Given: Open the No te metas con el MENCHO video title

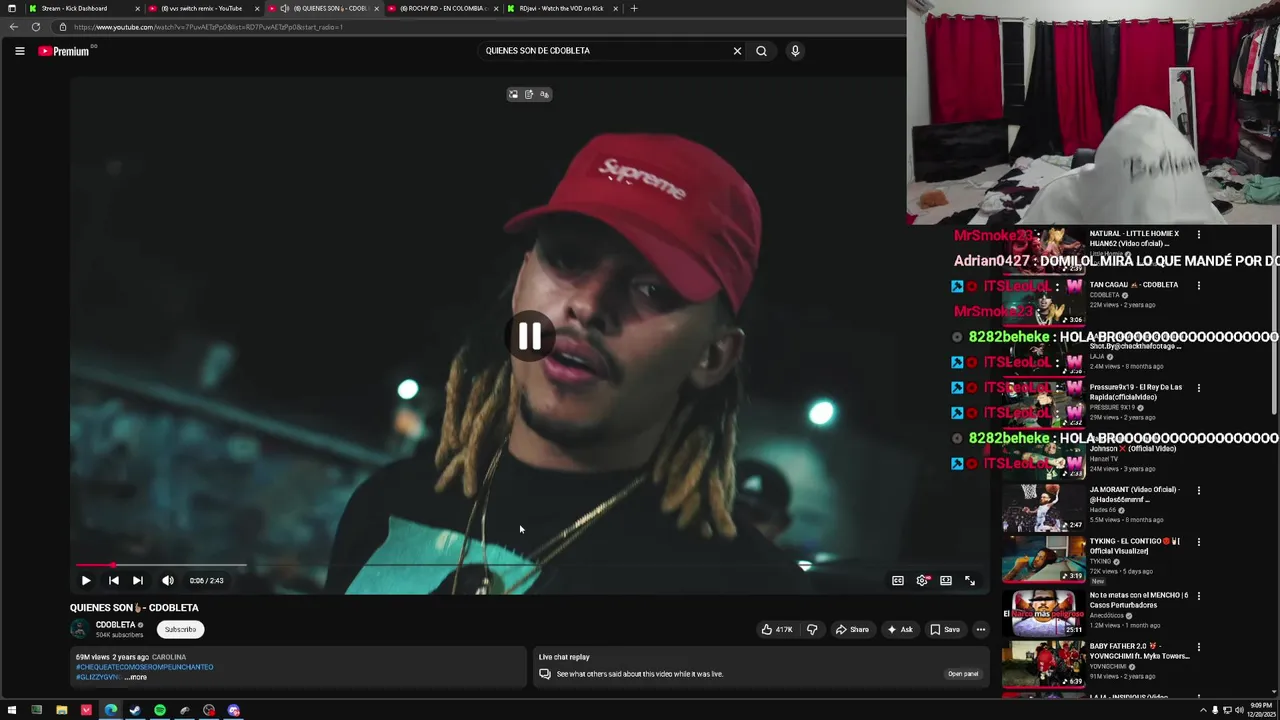Looking at the screenshot, I should tap(1139, 600).
